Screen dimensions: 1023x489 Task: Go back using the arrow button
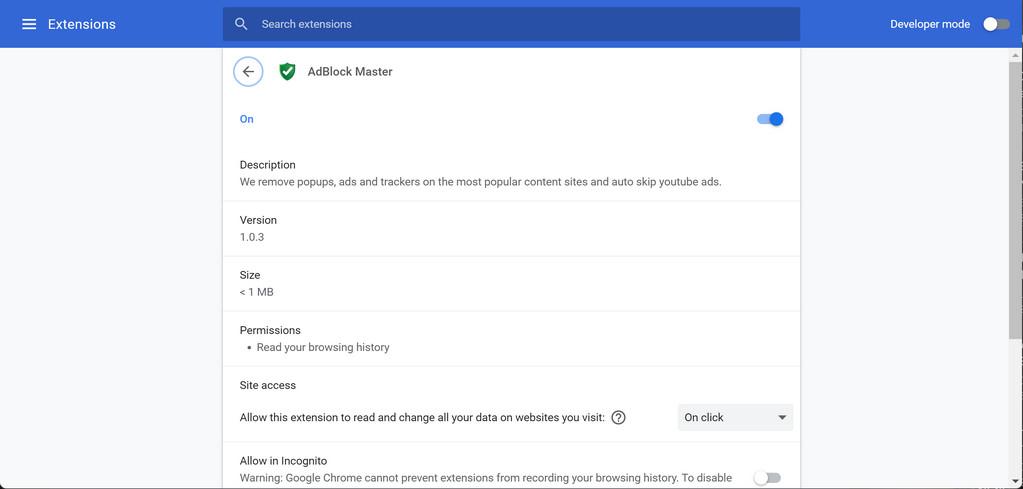(248, 72)
